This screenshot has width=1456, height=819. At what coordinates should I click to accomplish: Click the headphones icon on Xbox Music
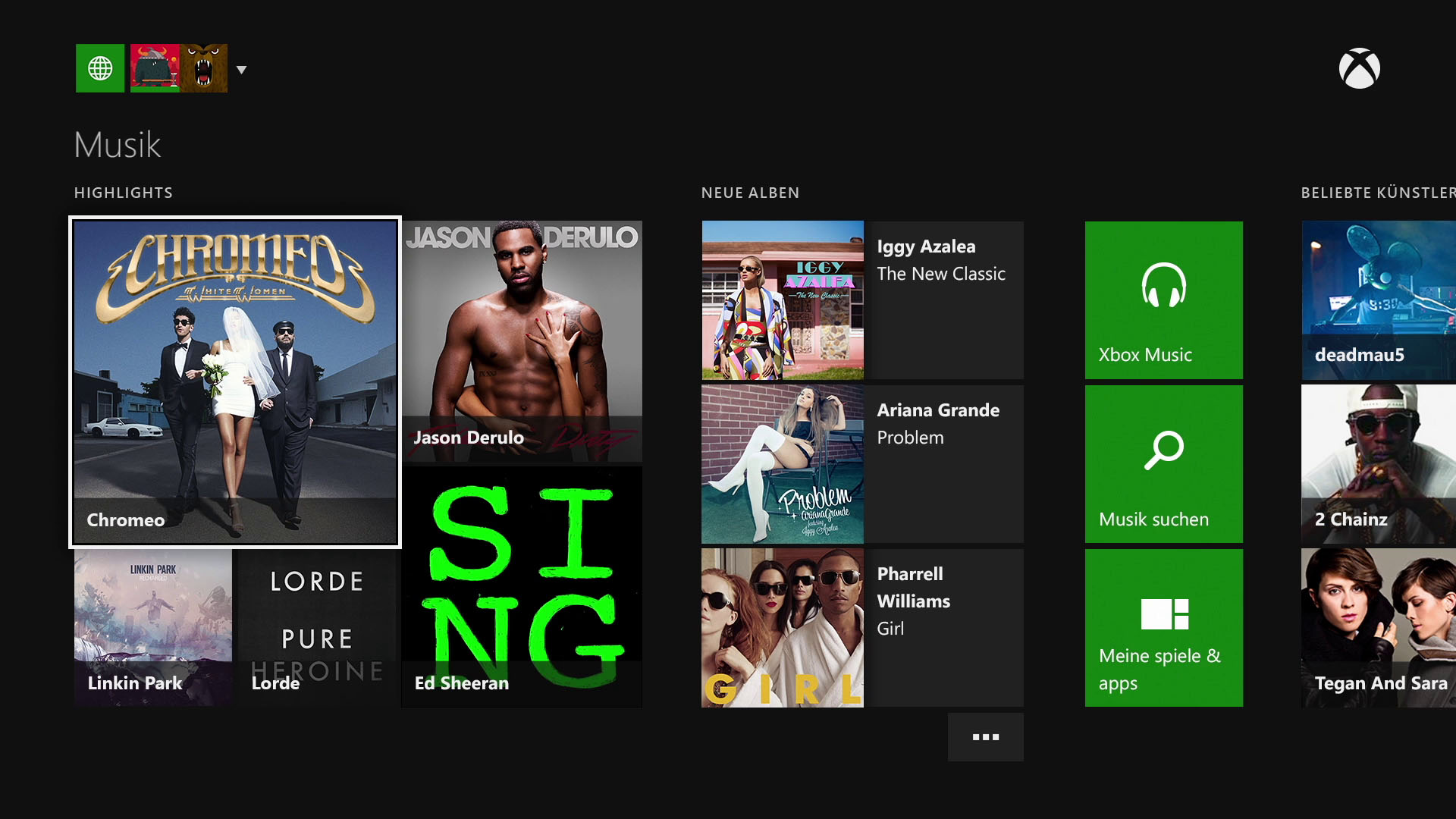click(x=1164, y=285)
